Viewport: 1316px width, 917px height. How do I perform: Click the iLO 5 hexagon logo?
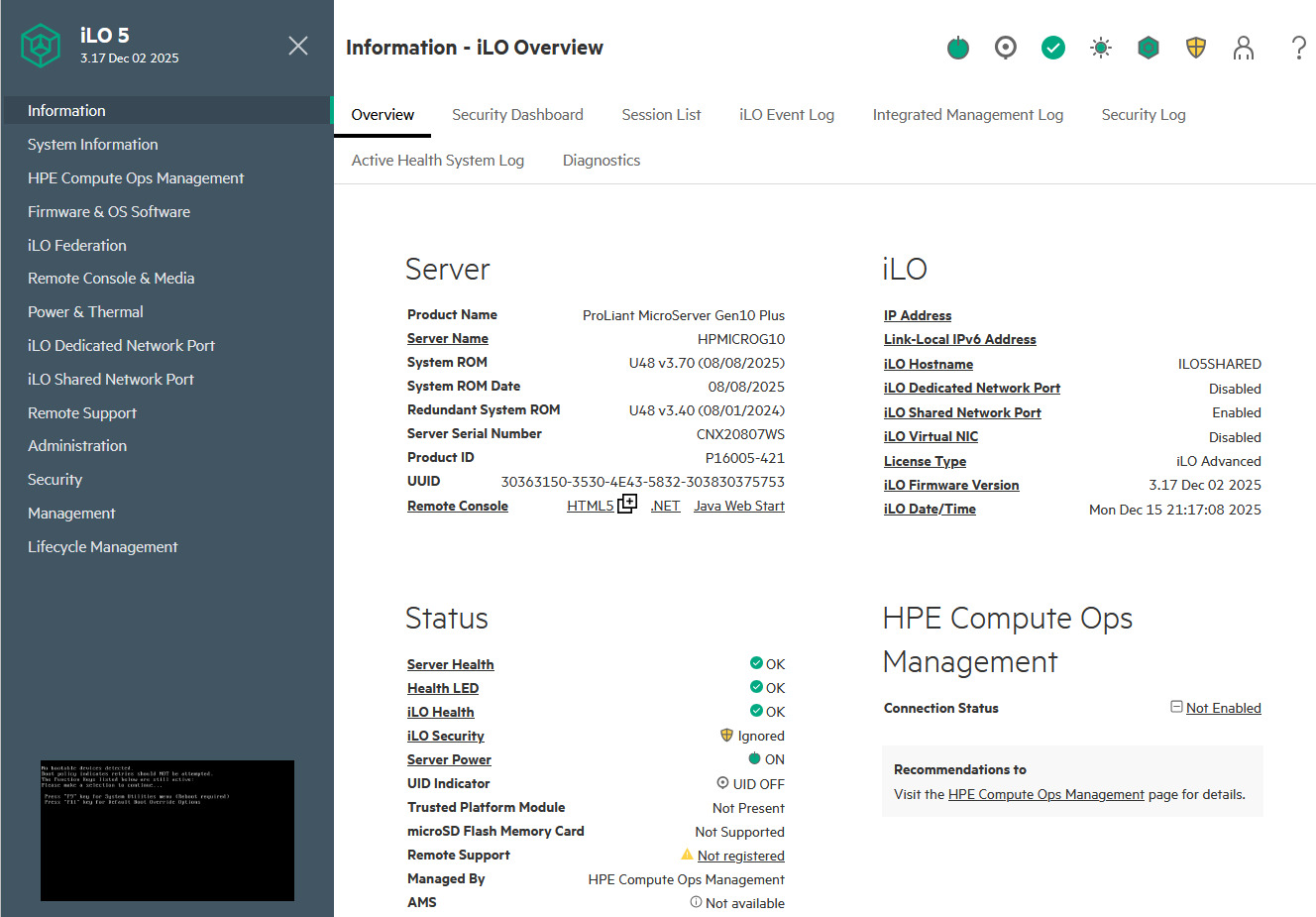tap(42, 46)
